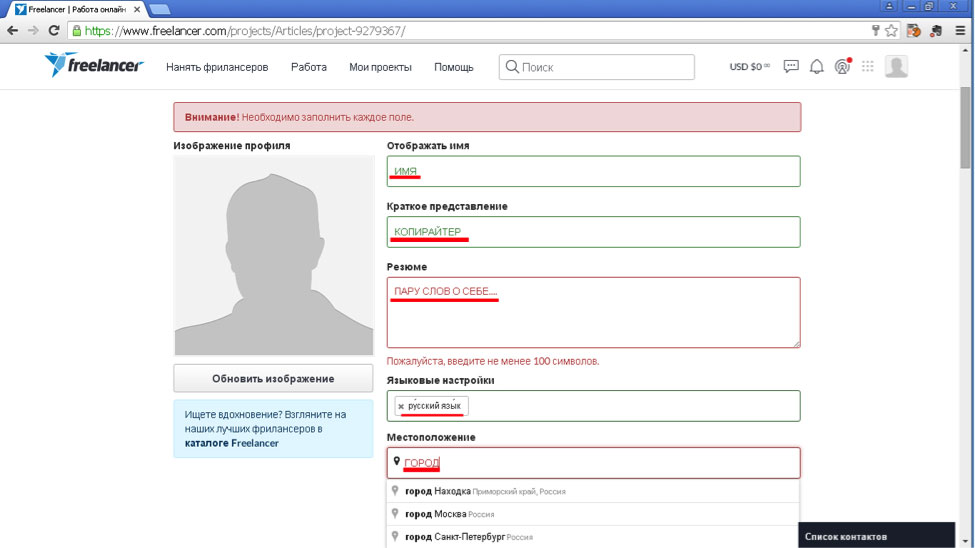Image resolution: width=975 pixels, height=548 pixels.
Task: Click the orange extension icon beside the bookmark star
Action: [913, 30]
